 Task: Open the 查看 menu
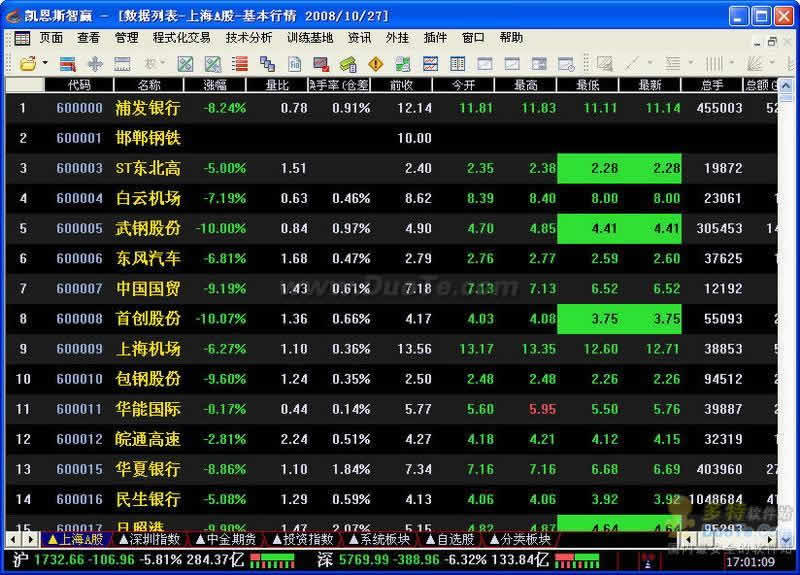point(89,38)
